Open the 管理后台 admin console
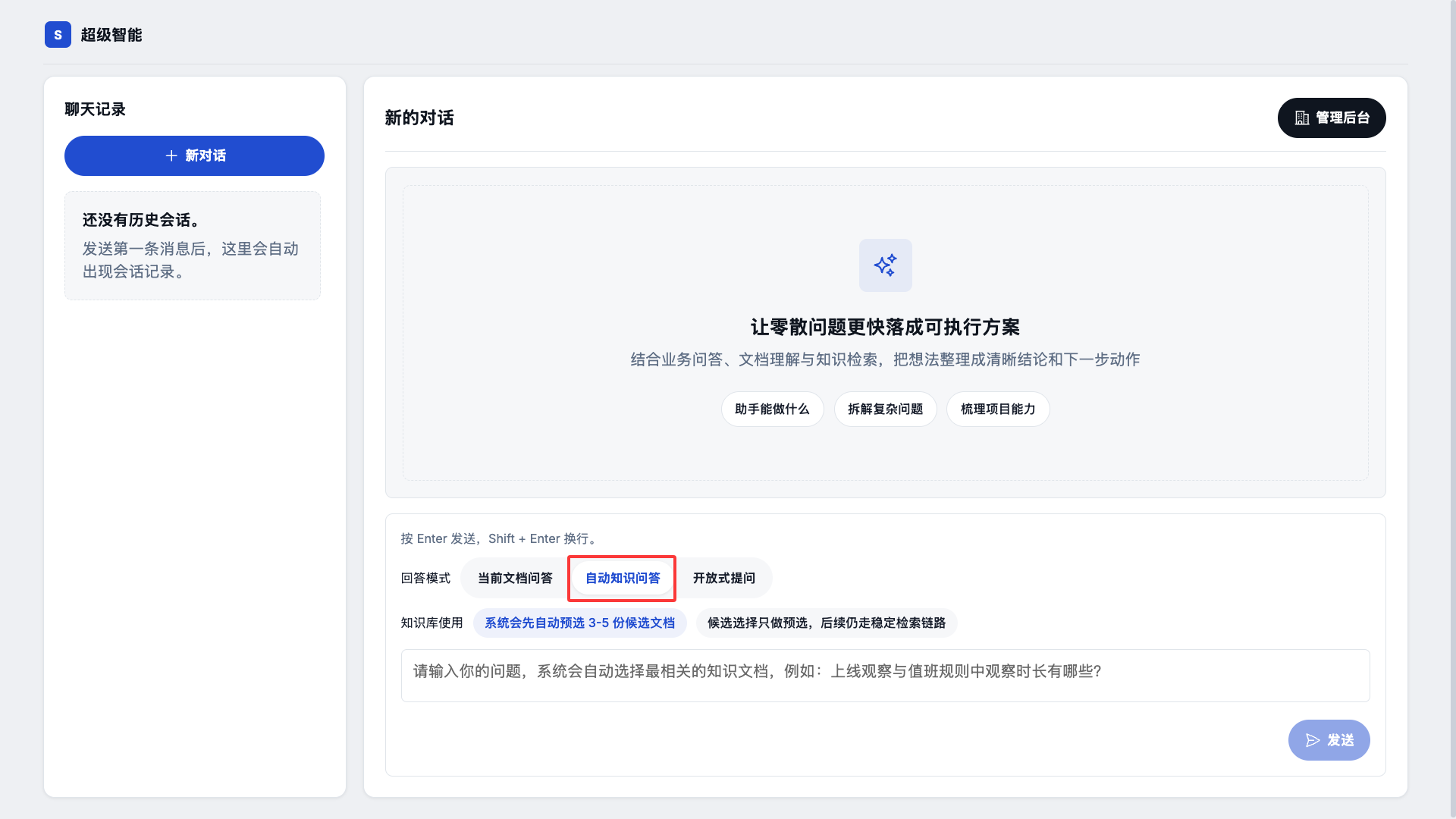Image resolution: width=1456 pixels, height=819 pixels. point(1331,118)
